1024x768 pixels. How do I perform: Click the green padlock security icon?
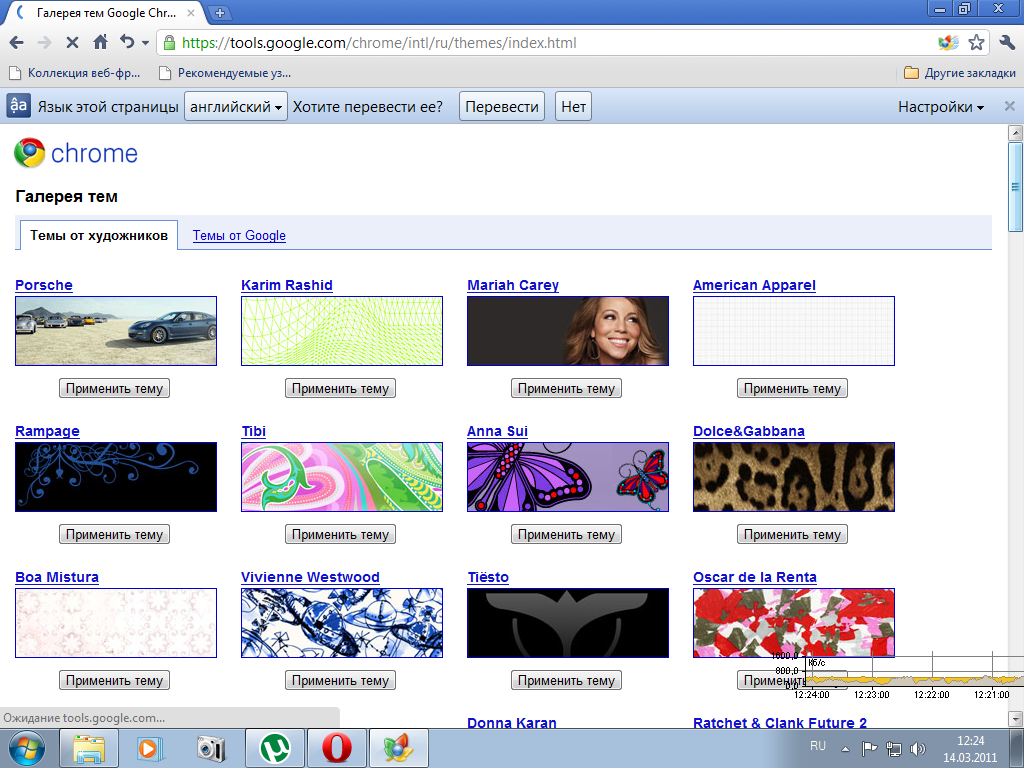click(x=169, y=43)
